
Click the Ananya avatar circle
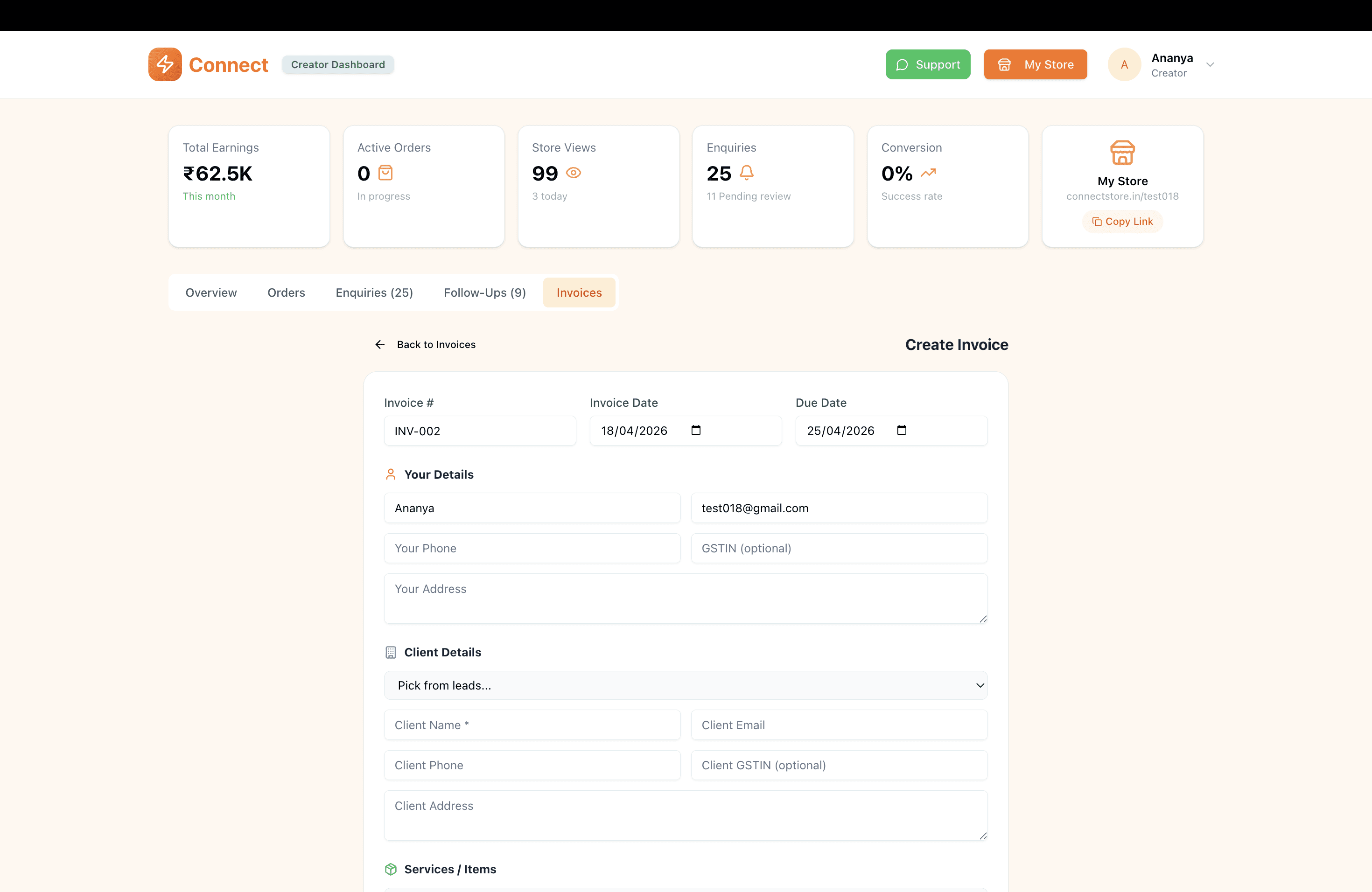coord(1124,64)
